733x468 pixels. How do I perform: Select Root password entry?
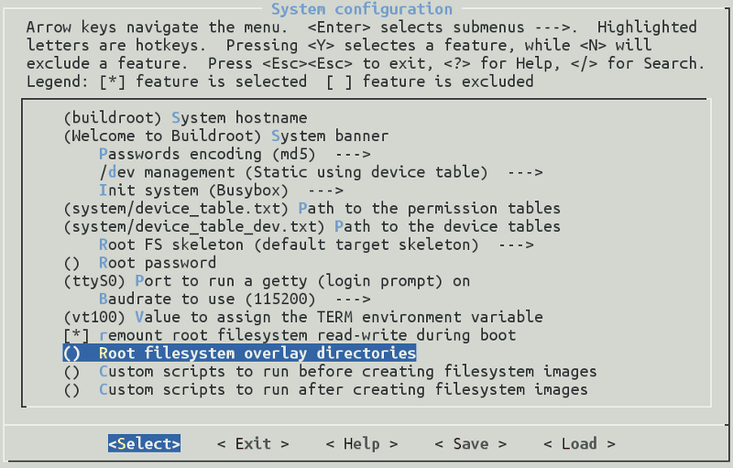coord(153,263)
